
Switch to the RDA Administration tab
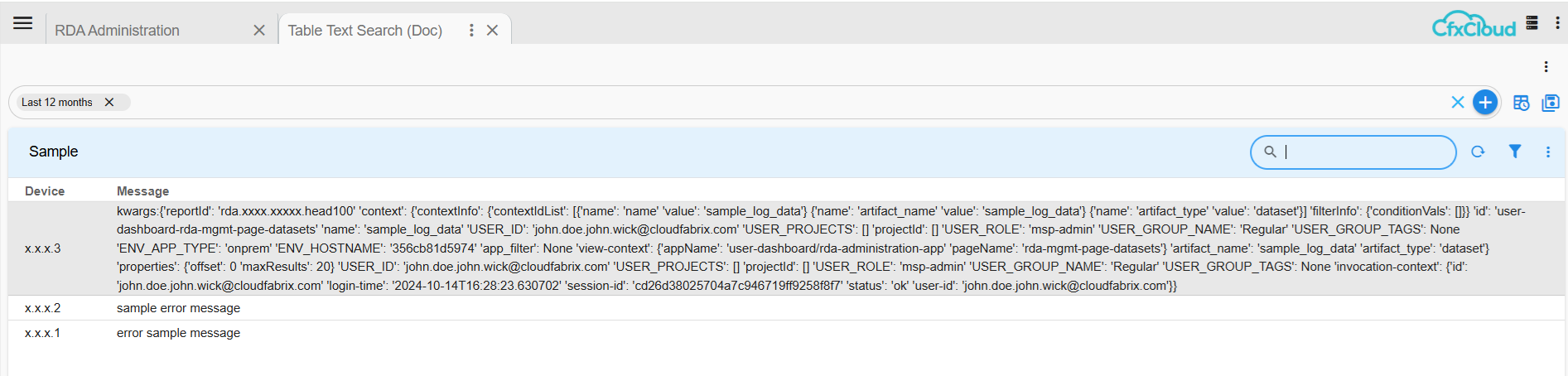(117, 31)
